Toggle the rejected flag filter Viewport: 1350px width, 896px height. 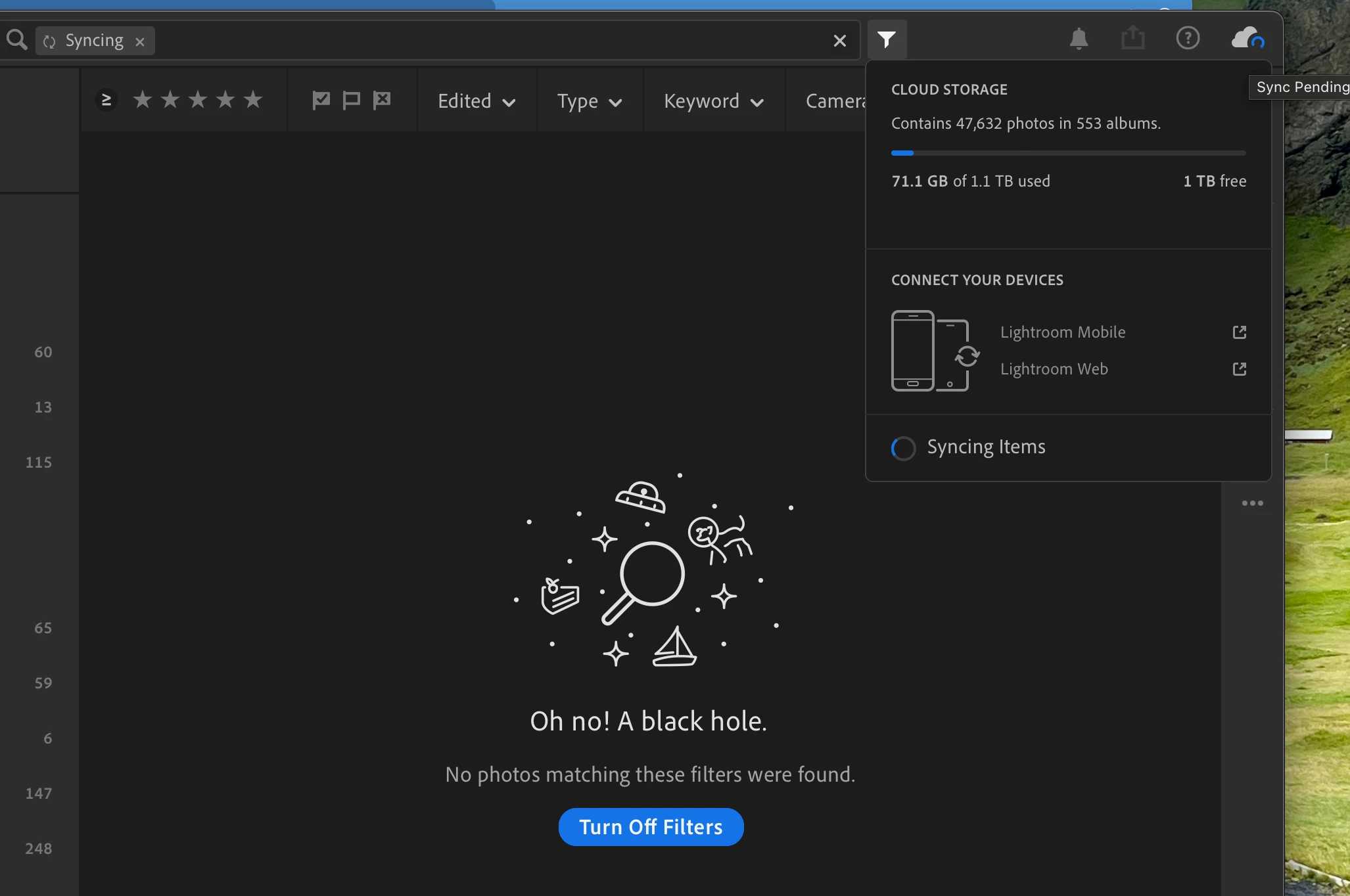pyautogui.click(x=382, y=101)
